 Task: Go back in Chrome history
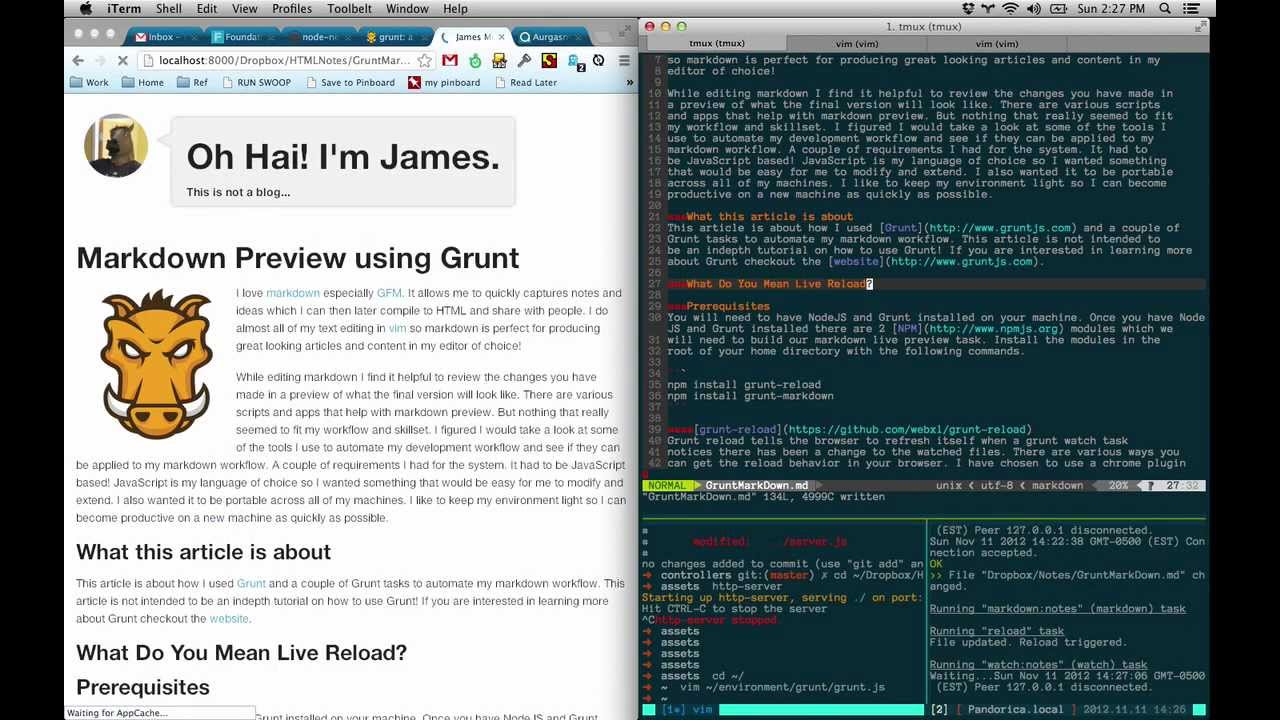(78, 61)
